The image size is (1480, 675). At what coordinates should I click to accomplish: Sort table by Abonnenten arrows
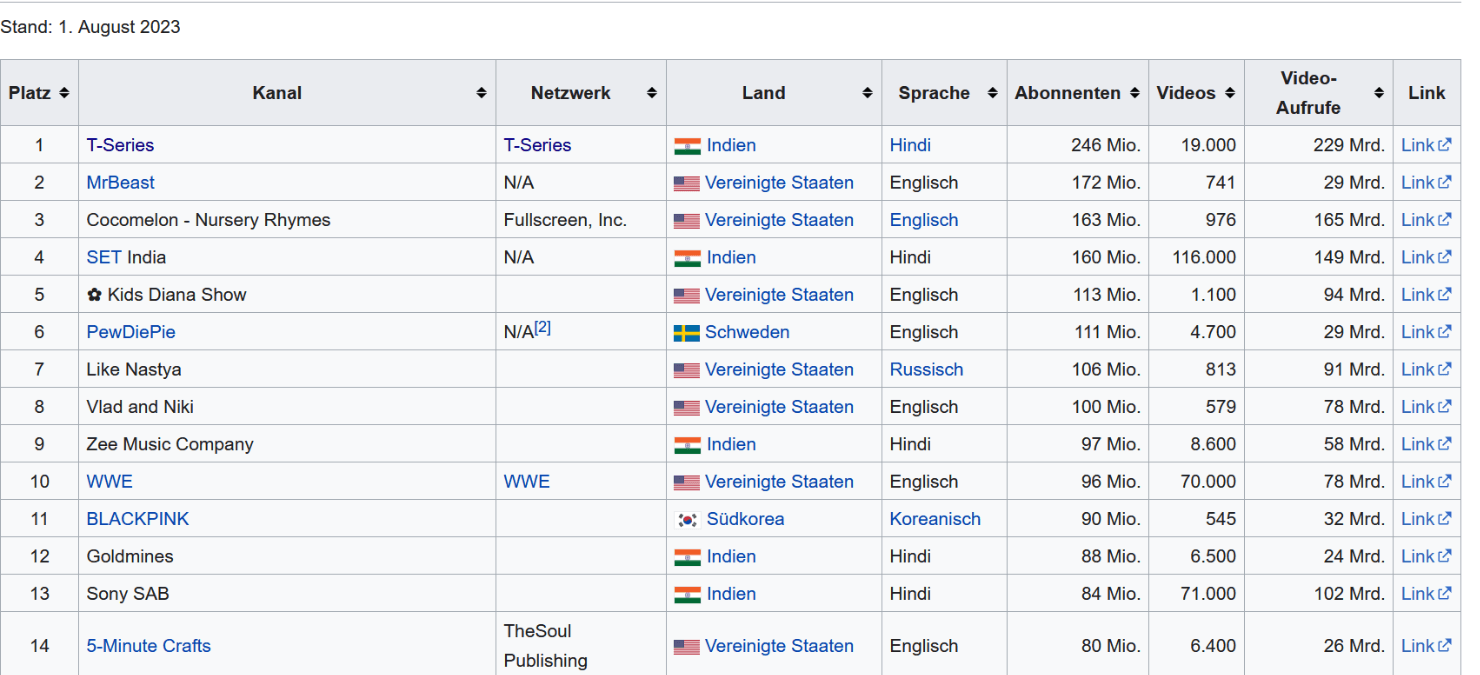(x=1135, y=93)
